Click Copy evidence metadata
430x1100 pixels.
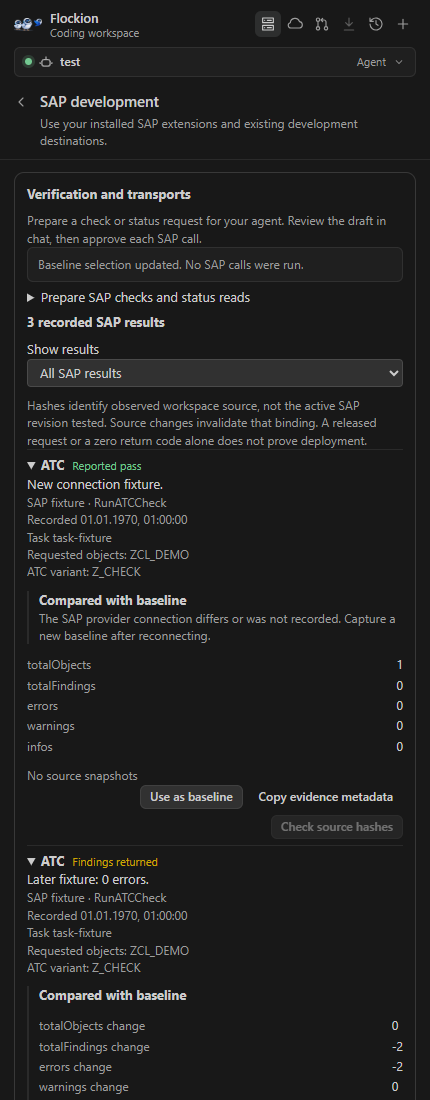(x=325, y=797)
